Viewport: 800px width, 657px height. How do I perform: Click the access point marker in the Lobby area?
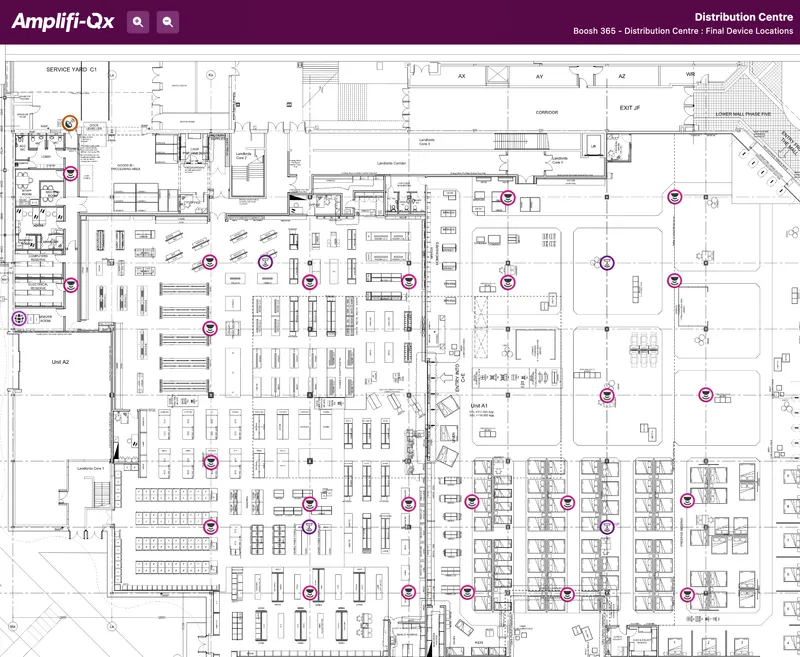click(70, 172)
